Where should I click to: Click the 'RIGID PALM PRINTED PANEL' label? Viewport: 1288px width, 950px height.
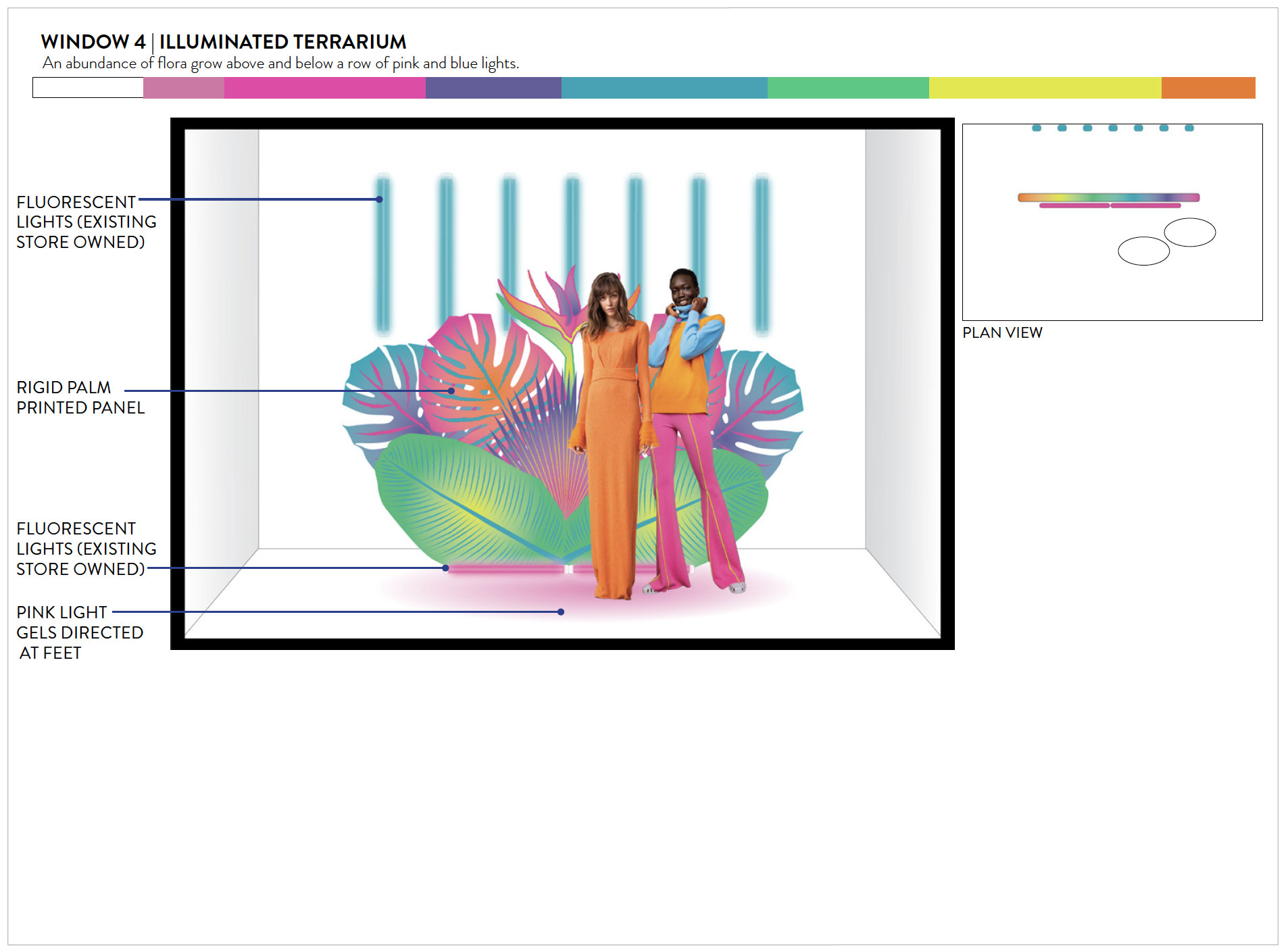point(80,397)
